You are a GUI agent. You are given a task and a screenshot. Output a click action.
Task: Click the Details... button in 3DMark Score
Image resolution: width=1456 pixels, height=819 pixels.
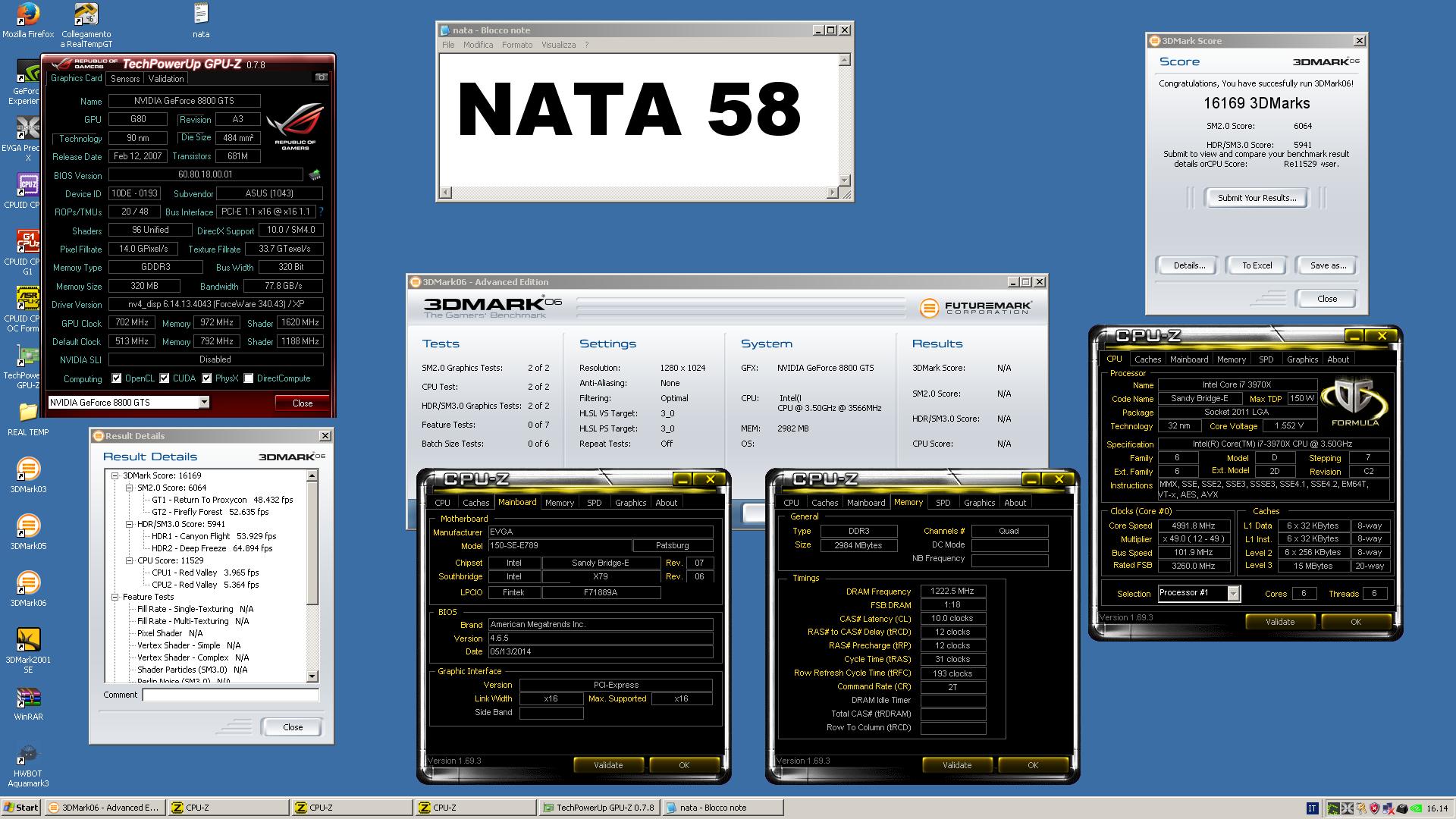tap(1189, 265)
